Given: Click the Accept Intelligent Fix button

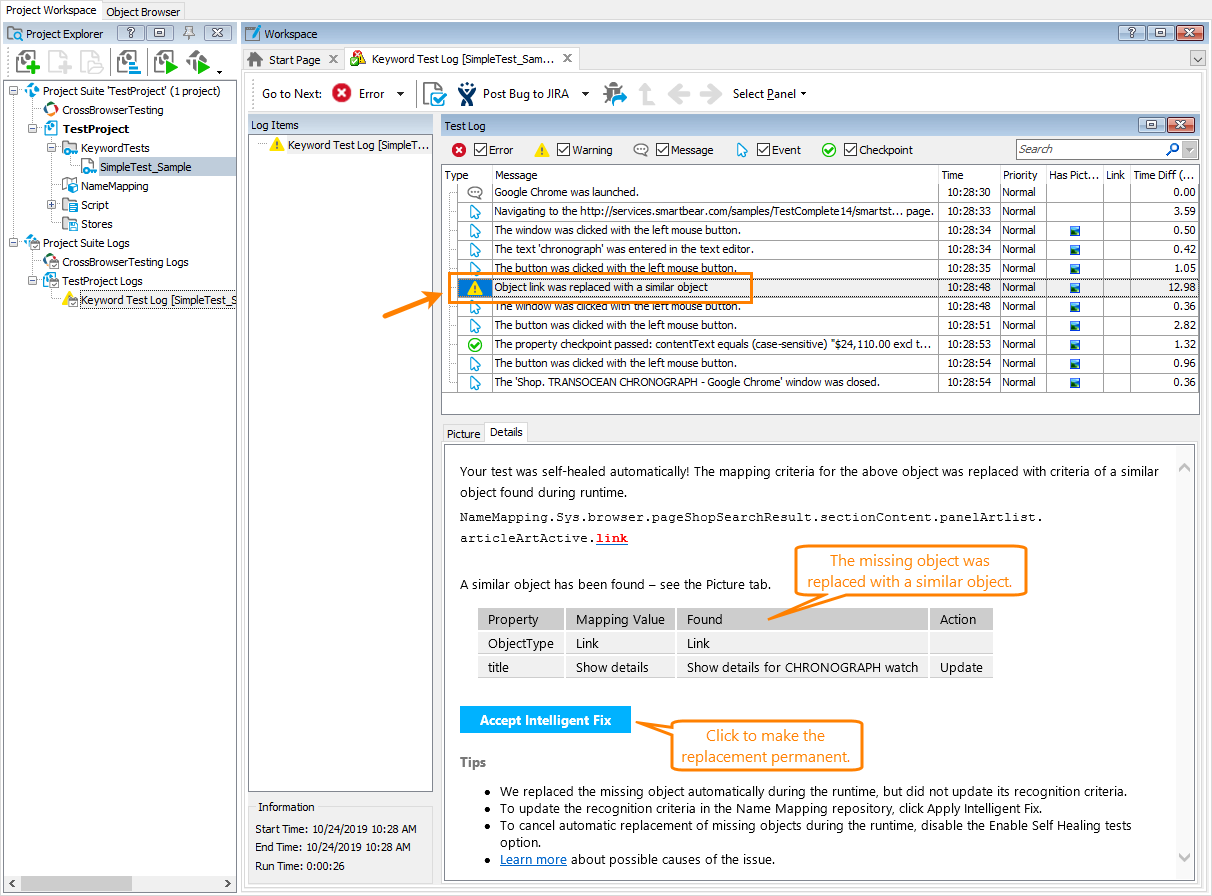Looking at the screenshot, I should point(545,719).
